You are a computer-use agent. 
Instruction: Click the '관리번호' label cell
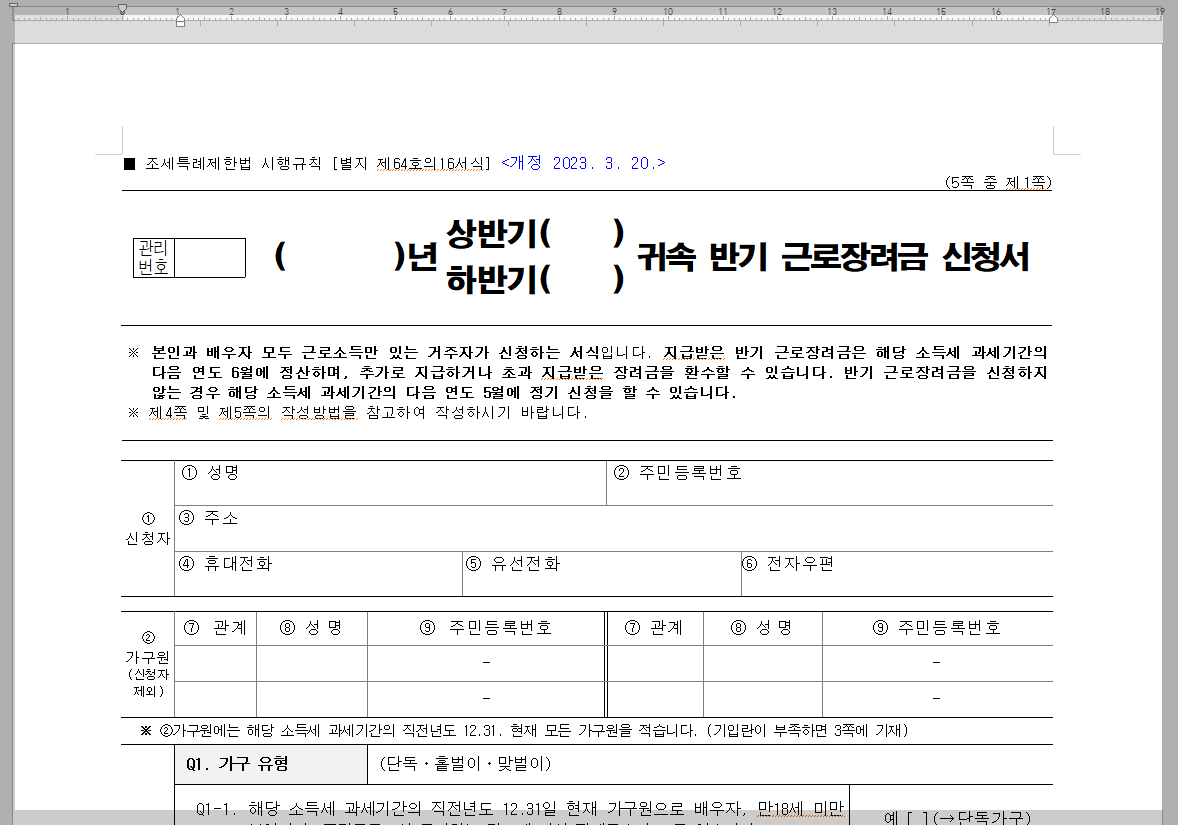153,258
